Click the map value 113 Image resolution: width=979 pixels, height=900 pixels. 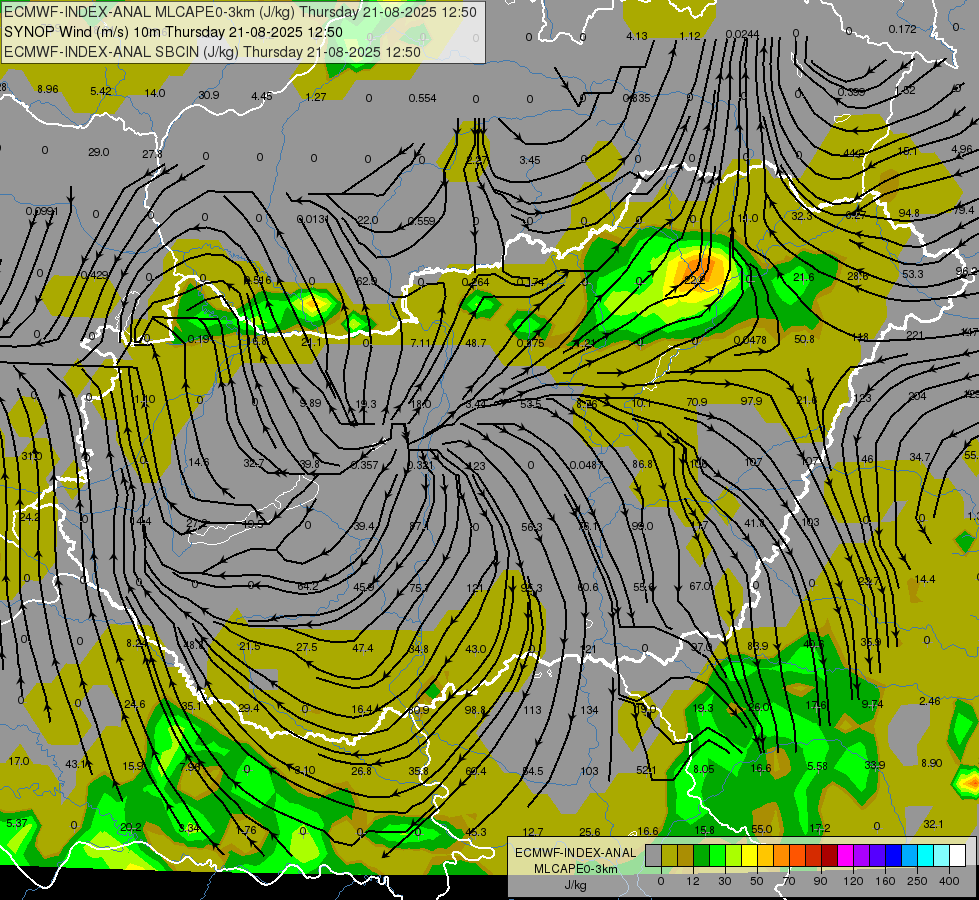click(532, 710)
